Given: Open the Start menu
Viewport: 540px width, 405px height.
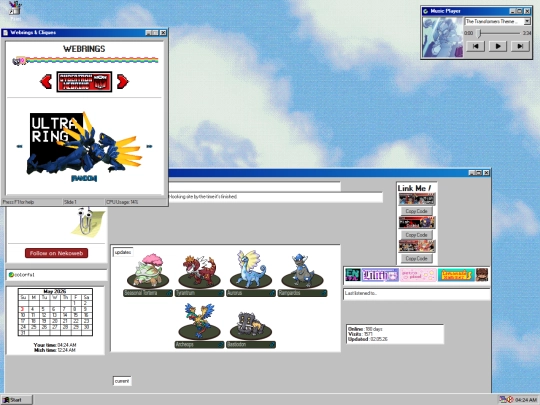Looking at the screenshot, I should tap(17, 400).
